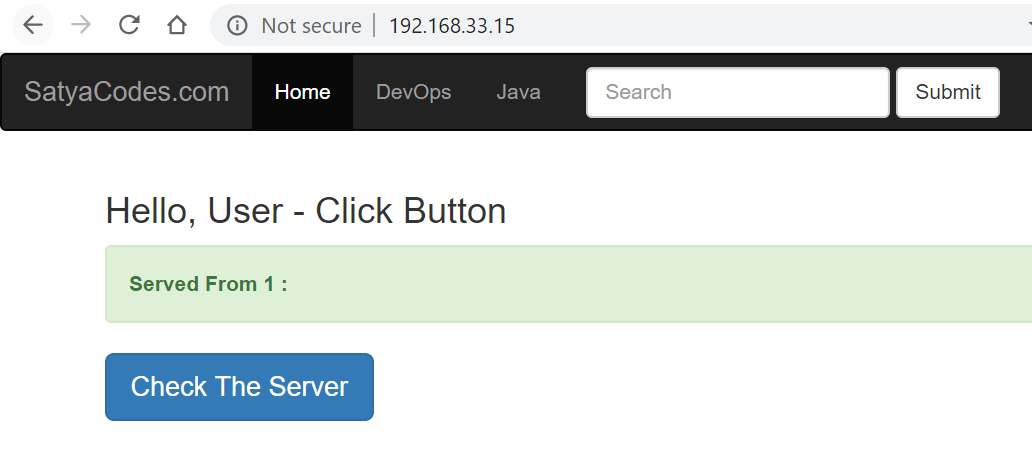Click the 'Served From 1 :' text
The image size is (1032, 449).
point(208,284)
